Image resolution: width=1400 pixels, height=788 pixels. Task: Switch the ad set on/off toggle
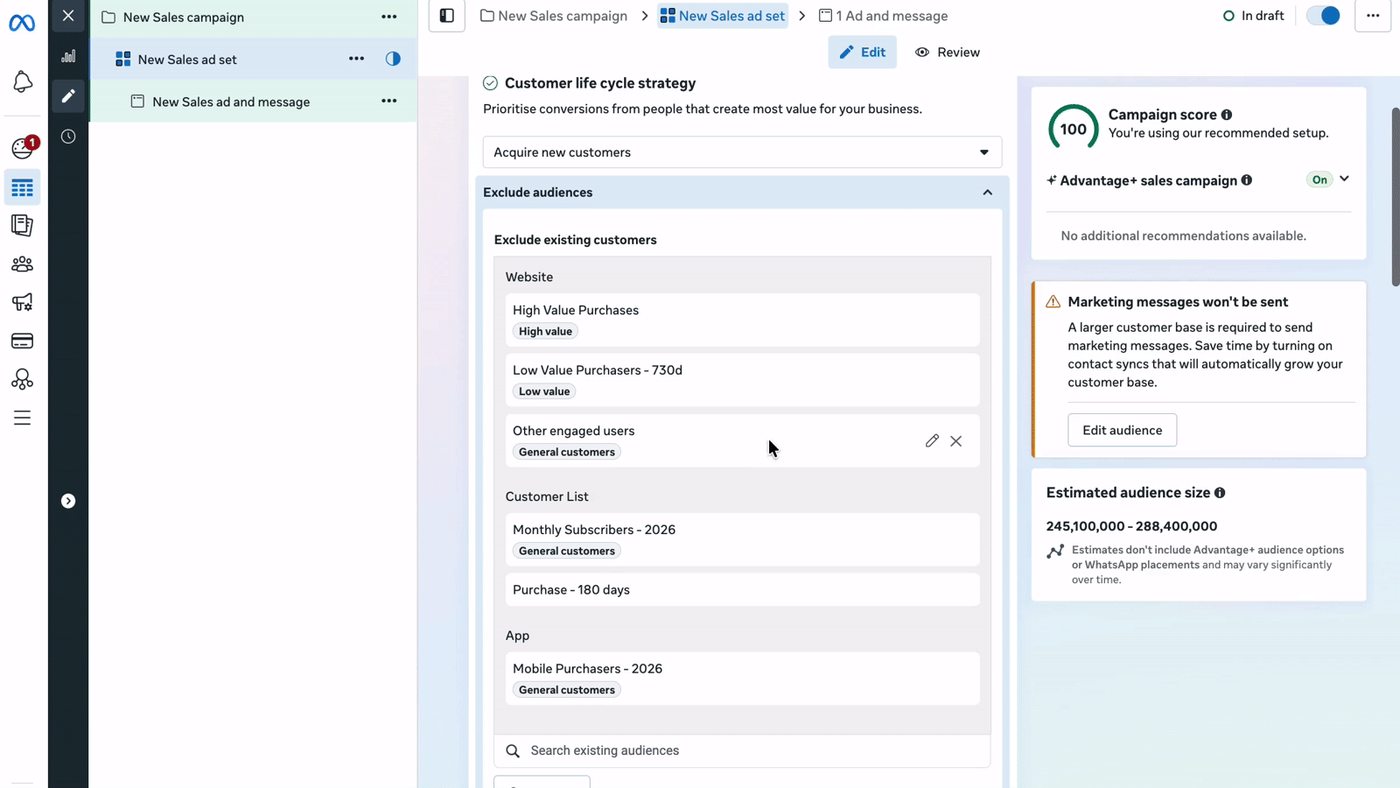pos(1324,16)
